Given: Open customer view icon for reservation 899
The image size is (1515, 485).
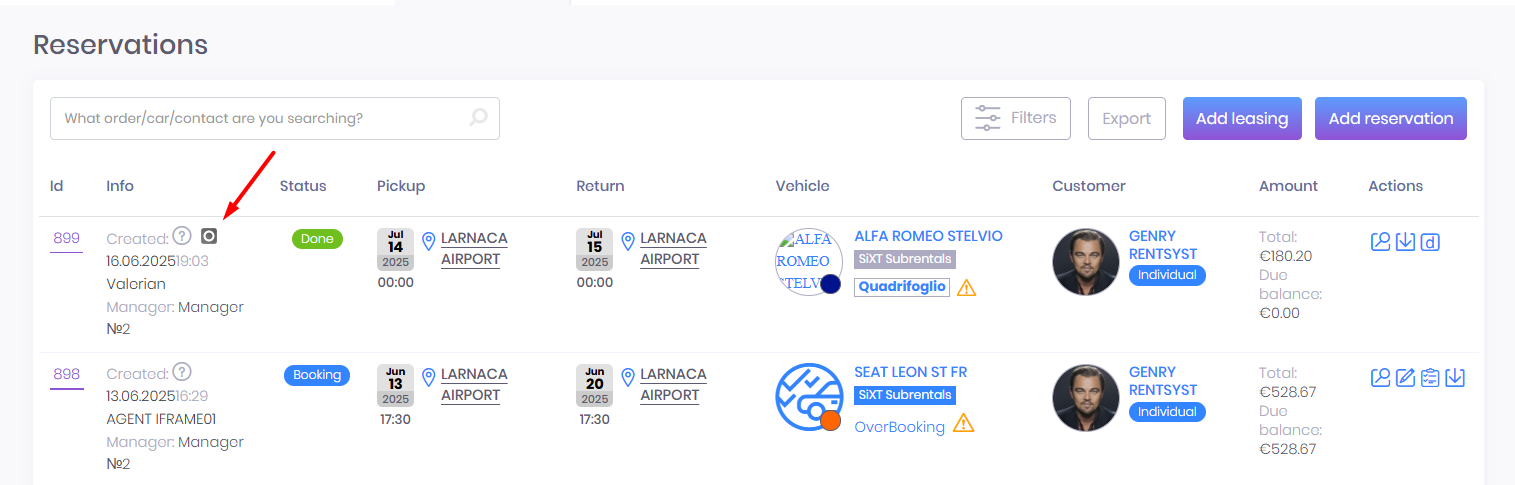Looking at the screenshot, I should [1380, 242].
